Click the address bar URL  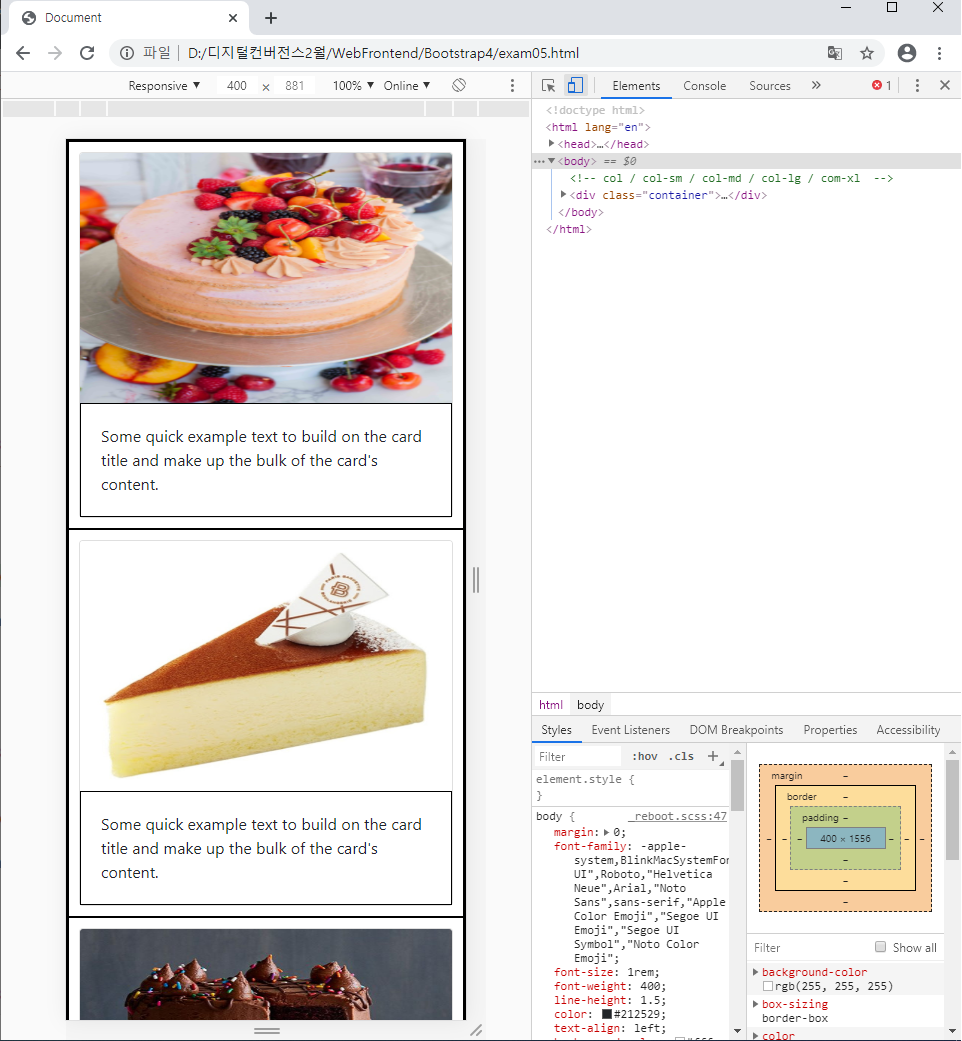[x=383, y=53]
